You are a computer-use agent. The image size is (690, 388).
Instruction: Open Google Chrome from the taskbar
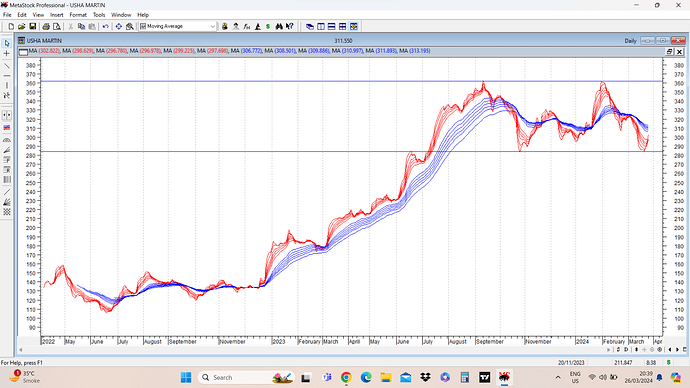click(x=346, y=377)
